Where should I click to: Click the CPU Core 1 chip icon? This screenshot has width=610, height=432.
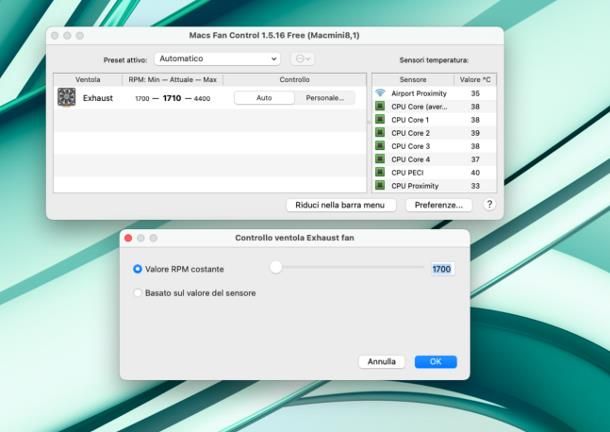click(380, 119)
